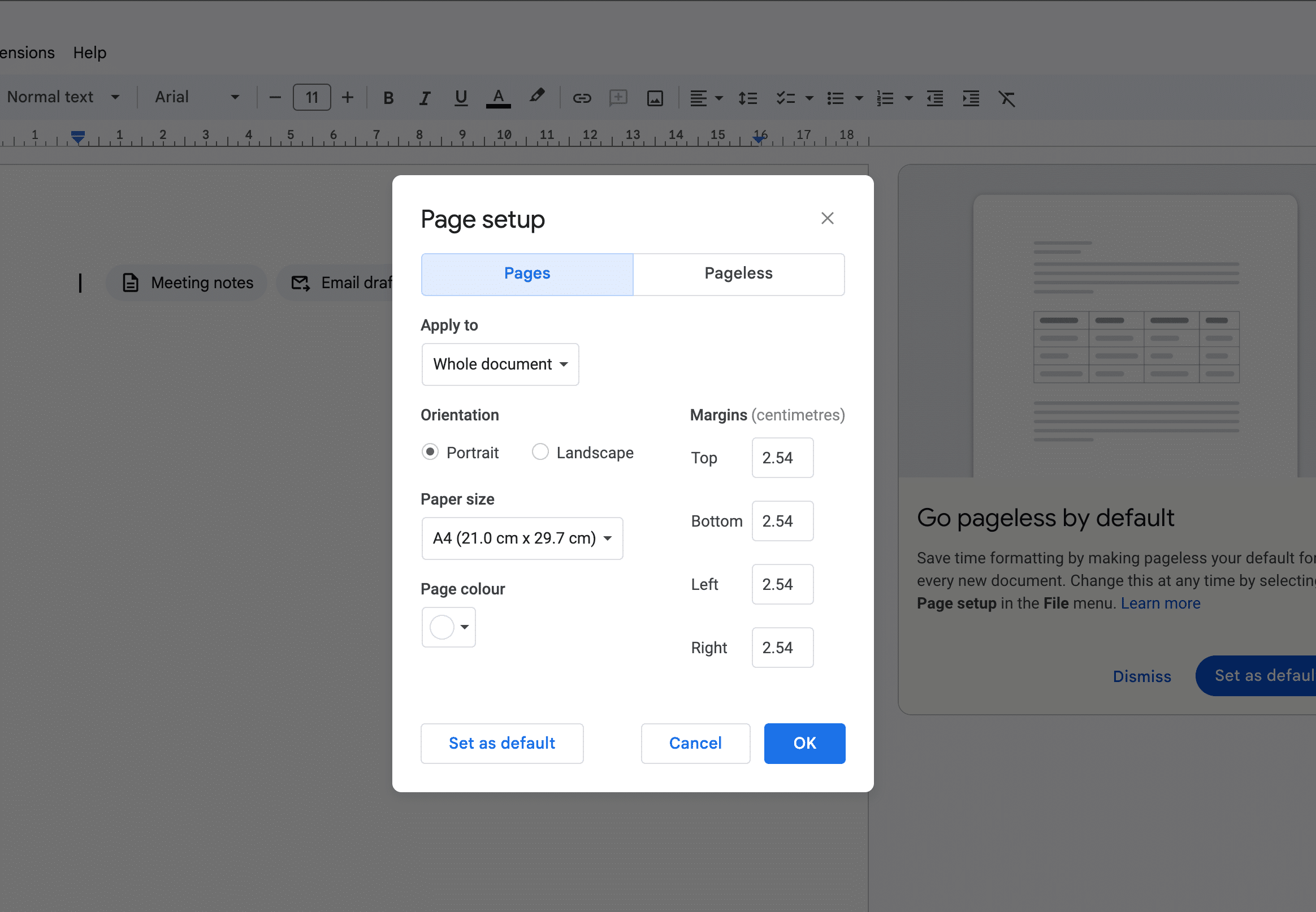Open the Apply to Whole document dropdown
The width and height of the screenshot is (1316, 912).
pyautogui.click(x=500, y=364)
